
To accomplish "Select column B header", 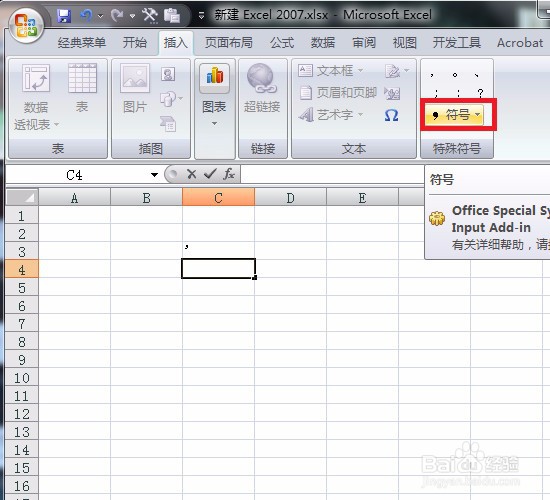I will pos(147,197).
